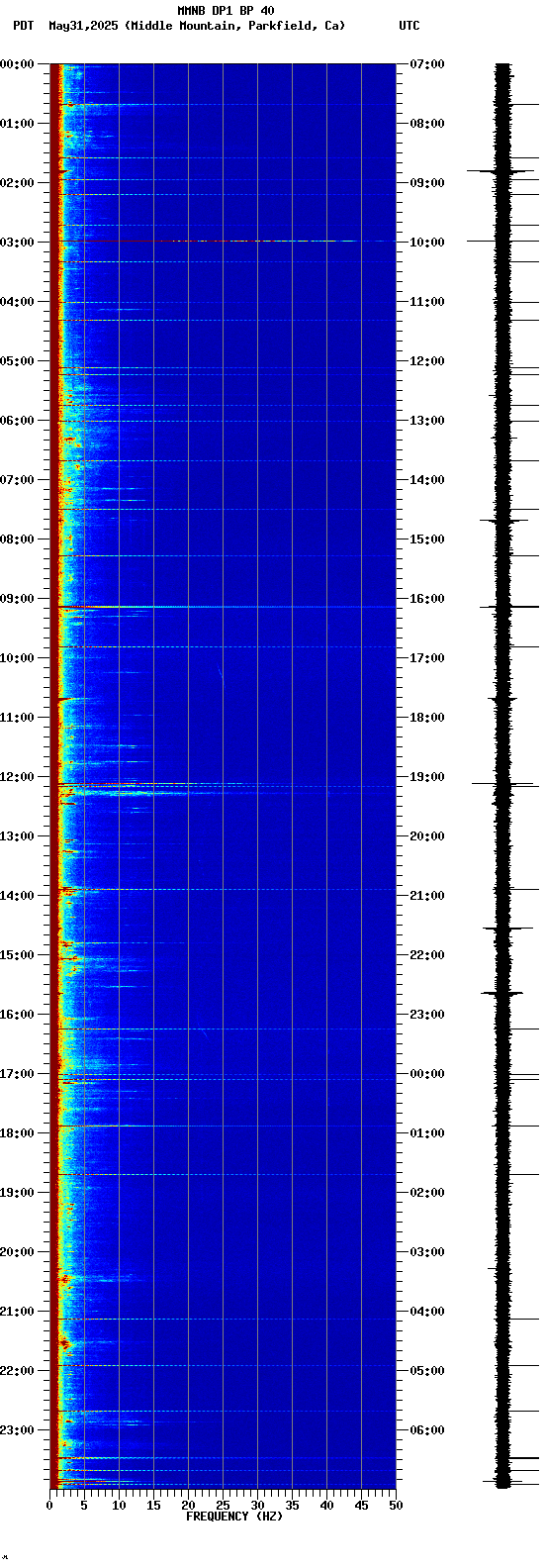Click the location text 'Middle Mountain, Parkfield, Ca'
The height and width of the screenshot is (1568, 546).
pyautogui.click(x=235, y=26)
